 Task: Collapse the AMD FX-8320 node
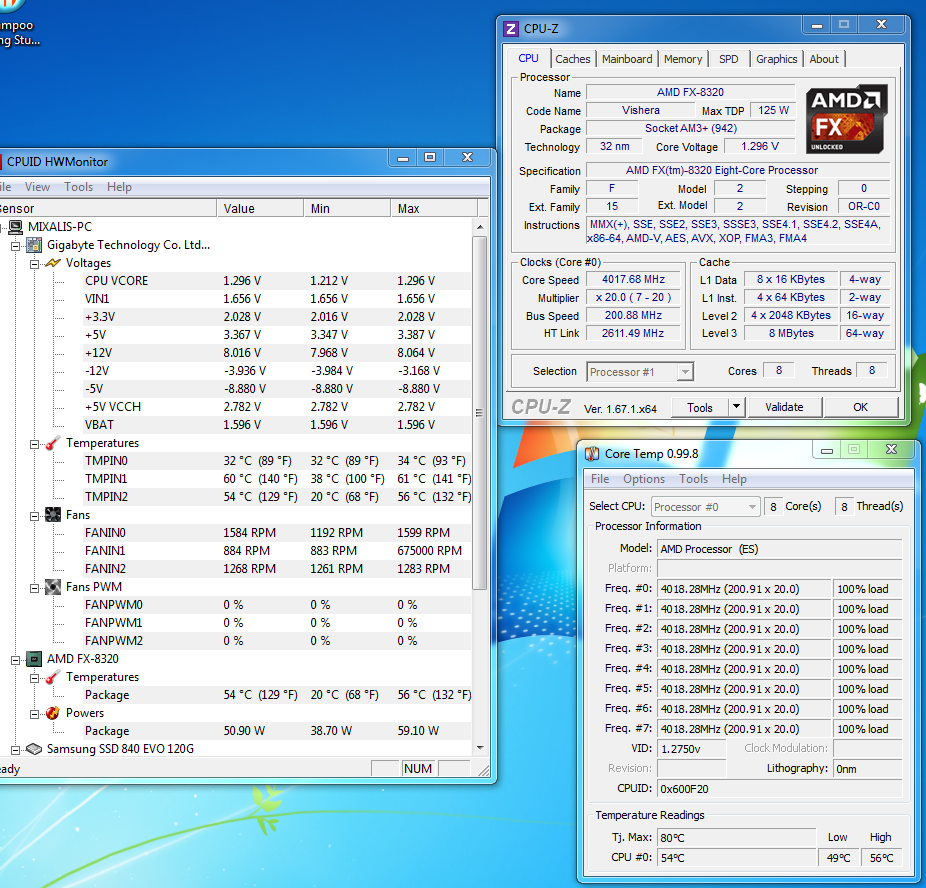pos(16,660)
